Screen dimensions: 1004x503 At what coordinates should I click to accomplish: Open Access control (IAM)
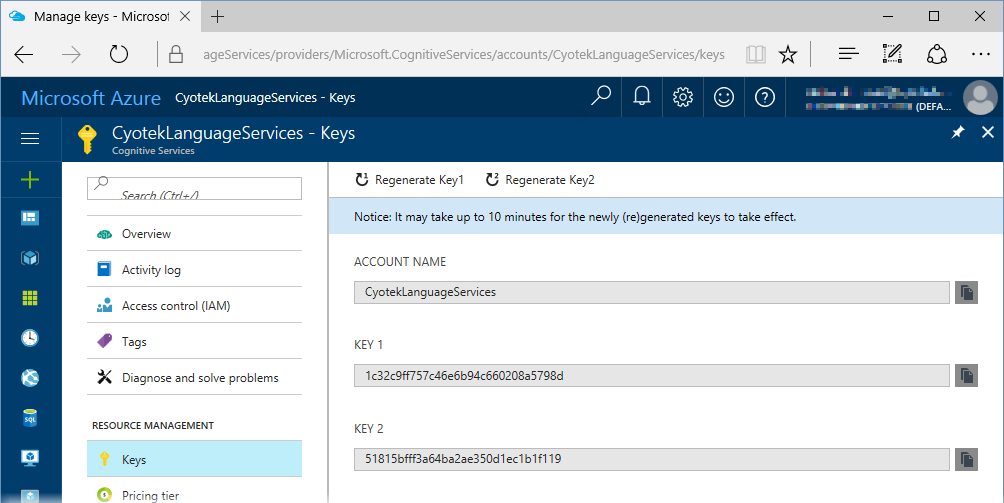pos(194,305)
